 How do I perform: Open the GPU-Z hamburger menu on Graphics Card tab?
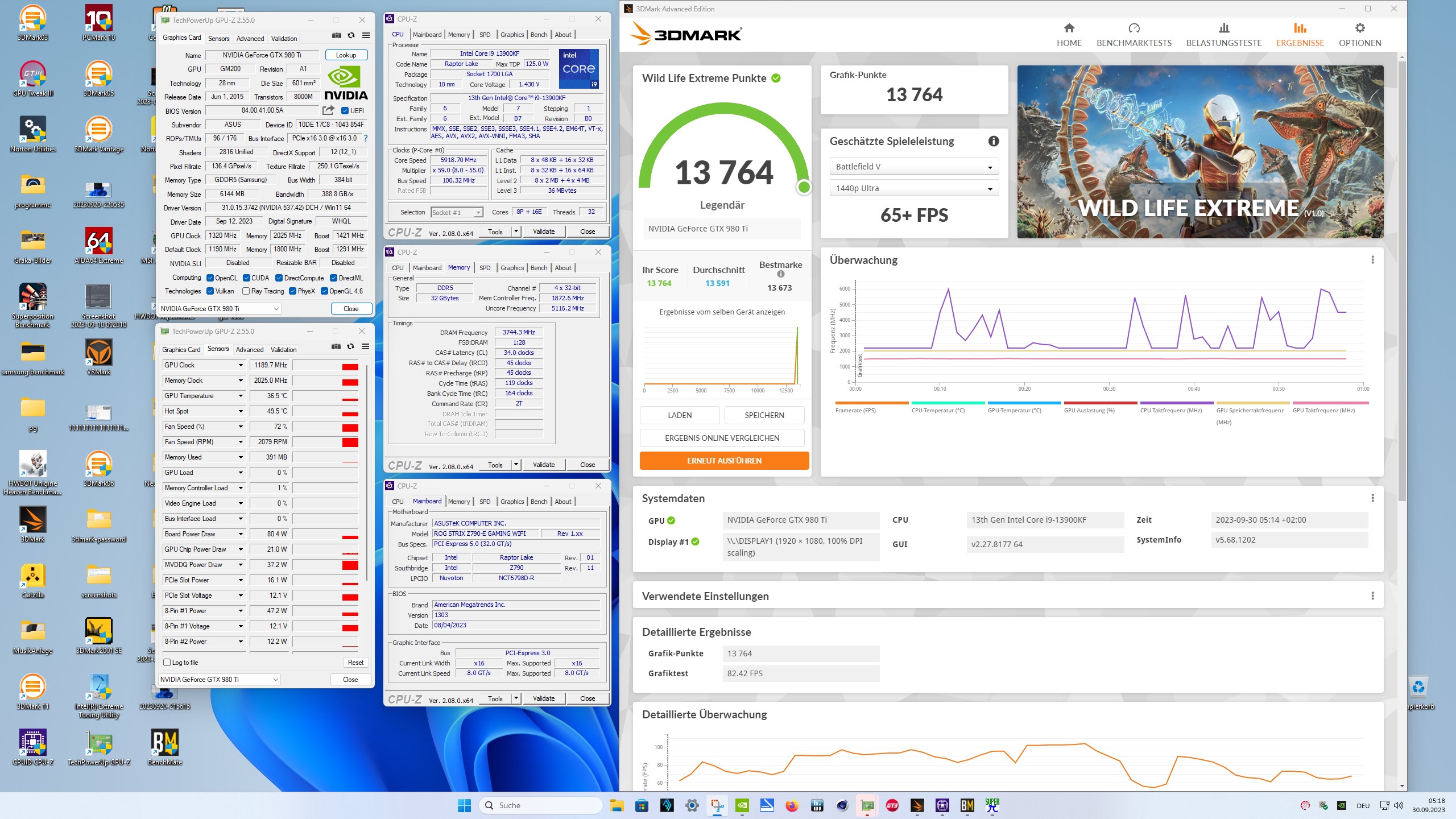pos(366,35)
